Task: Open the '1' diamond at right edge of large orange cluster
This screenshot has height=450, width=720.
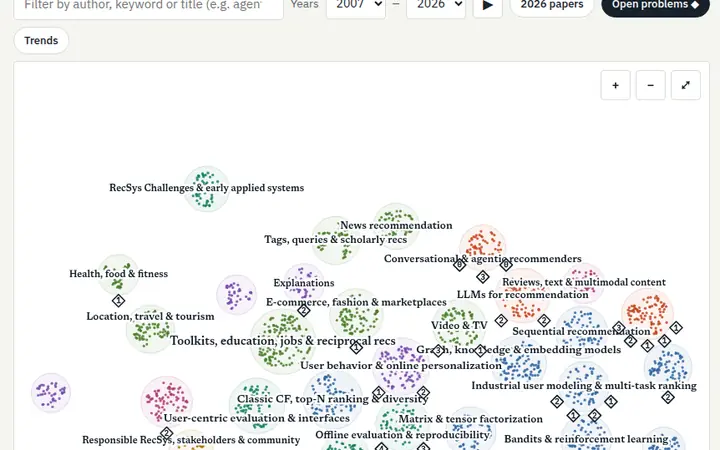Action: 676,328
